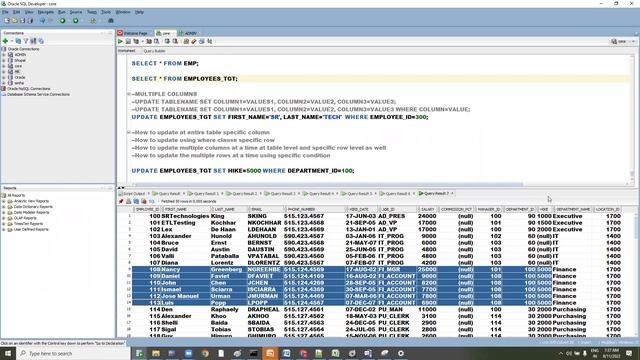Viewport: 640px width, 360px height.
Task: Click the Debug green icon in main toolbar
Action: tap(76, 20)
